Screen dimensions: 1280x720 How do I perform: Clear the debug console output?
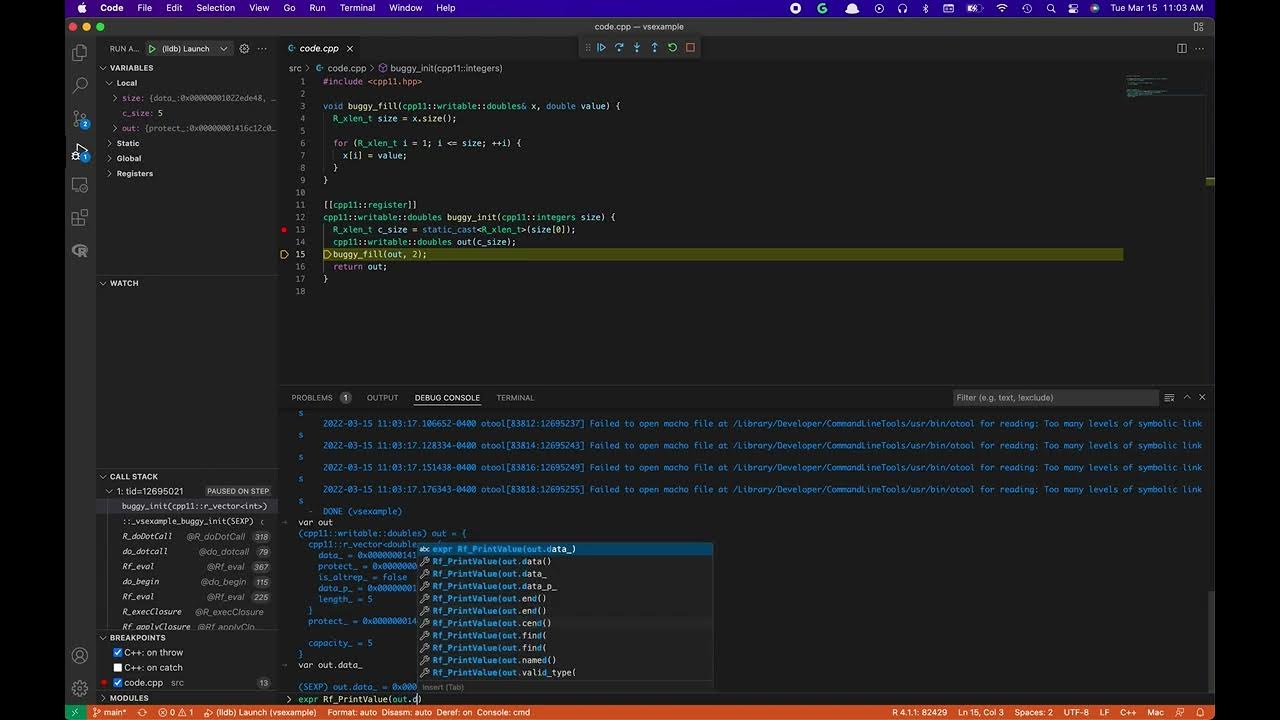point(1169,397)
